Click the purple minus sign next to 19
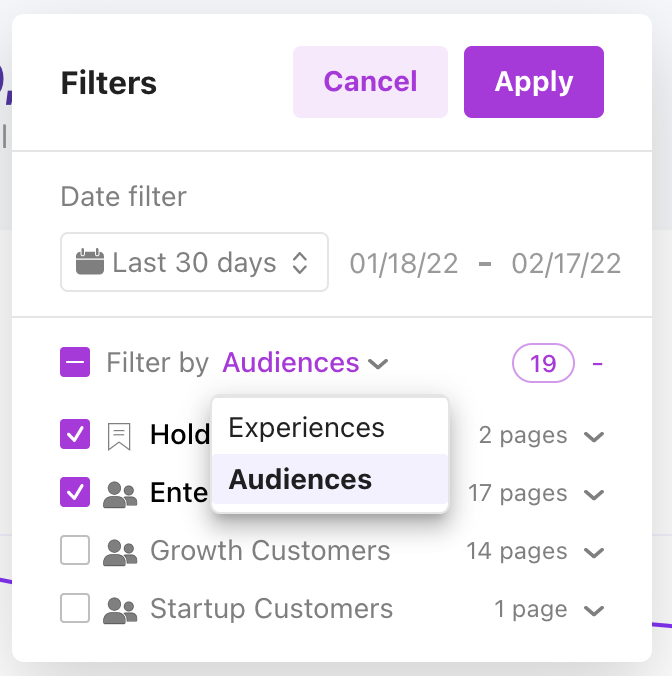The height and width of the screenshot is (676, 672). [x=598, y=363]
